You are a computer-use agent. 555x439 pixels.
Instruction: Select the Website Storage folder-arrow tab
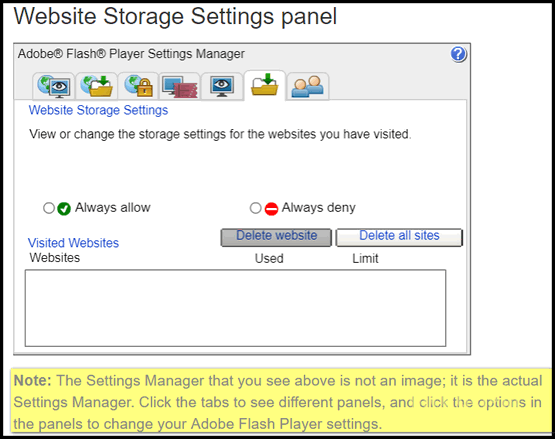[264, 85]
